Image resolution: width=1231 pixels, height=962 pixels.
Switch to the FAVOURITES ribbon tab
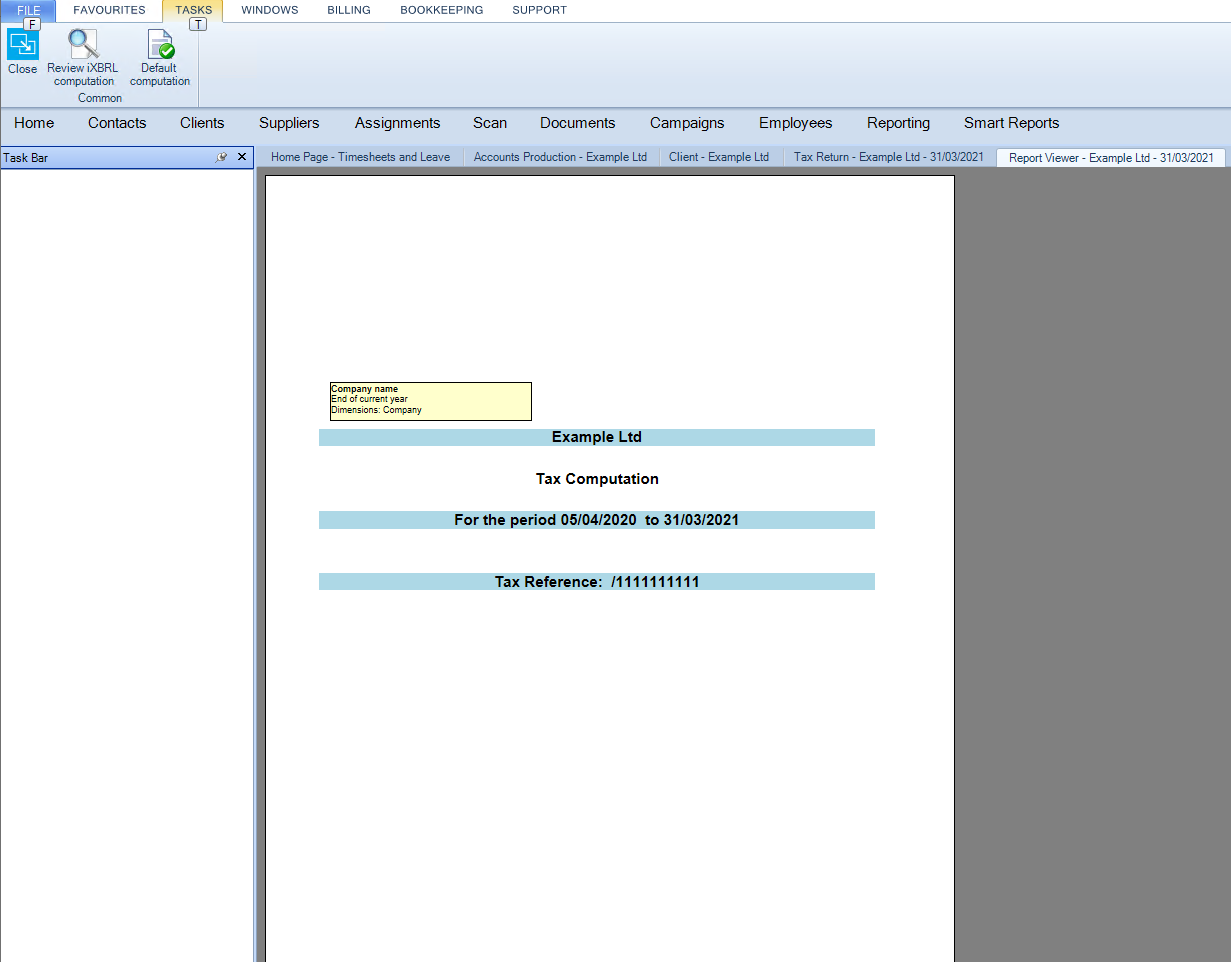[109, 10]
